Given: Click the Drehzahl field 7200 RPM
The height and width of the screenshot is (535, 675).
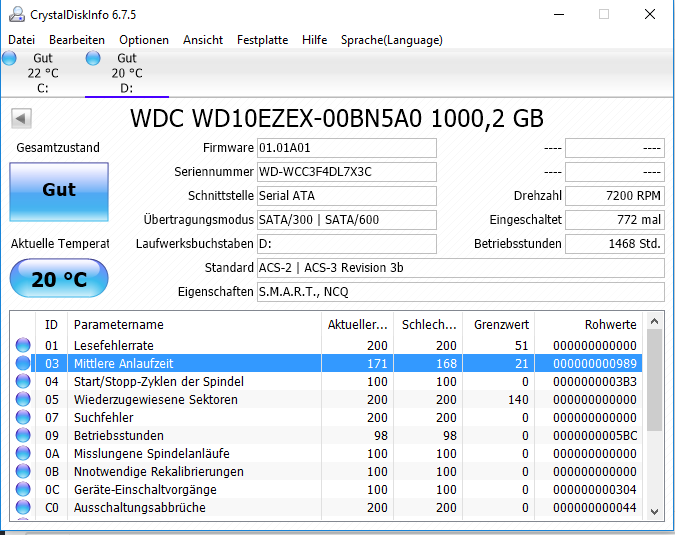Looking at the screenshot, I should pos(615,196).
